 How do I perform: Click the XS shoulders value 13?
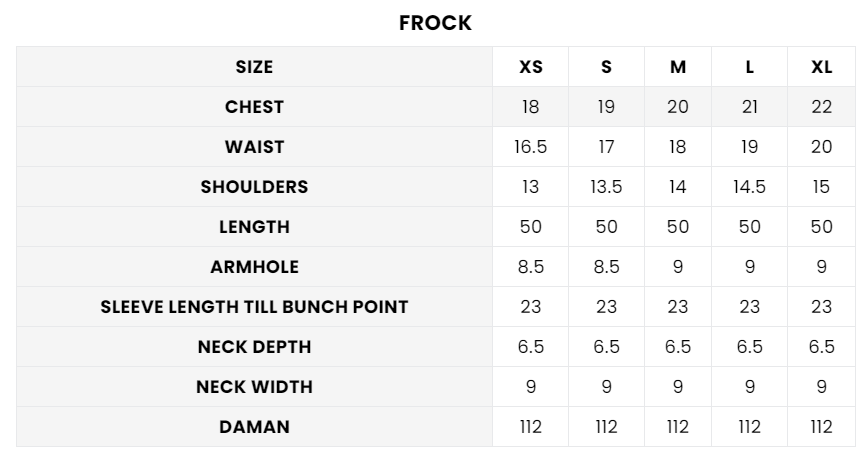[x=531, y=187]
